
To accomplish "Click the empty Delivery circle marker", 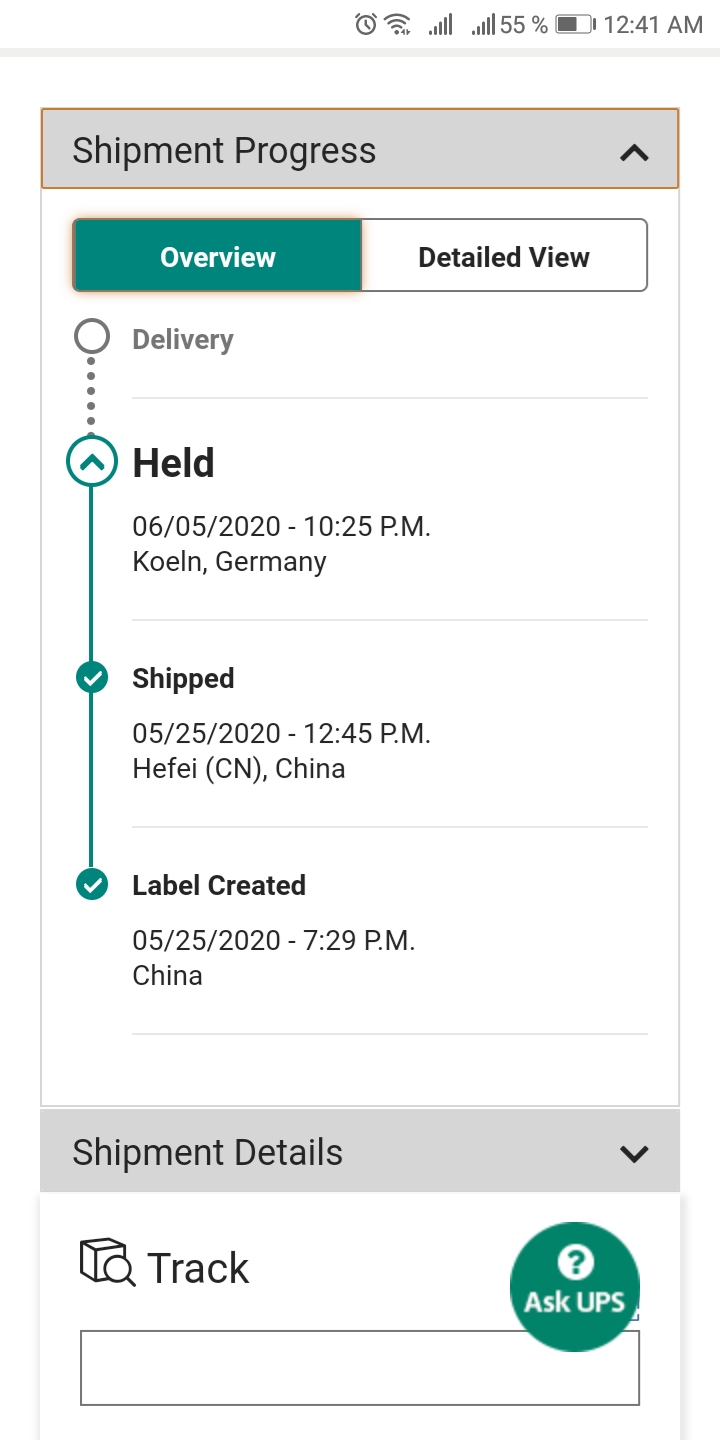I will tap(92, 337).
